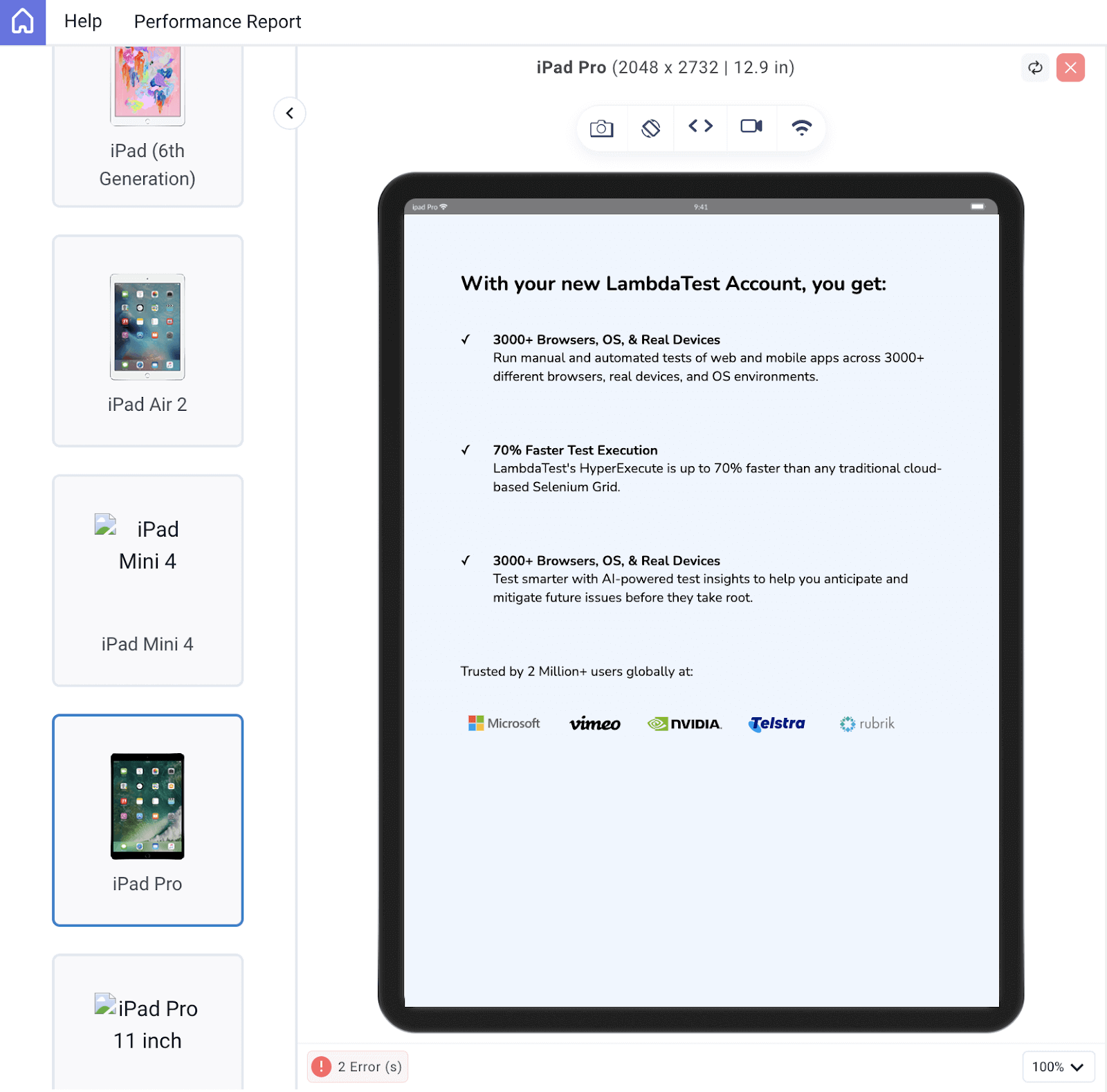Click the Telstra logo in the preview
This screenshot has width=1107, height=1092.
tap(777, 723)
